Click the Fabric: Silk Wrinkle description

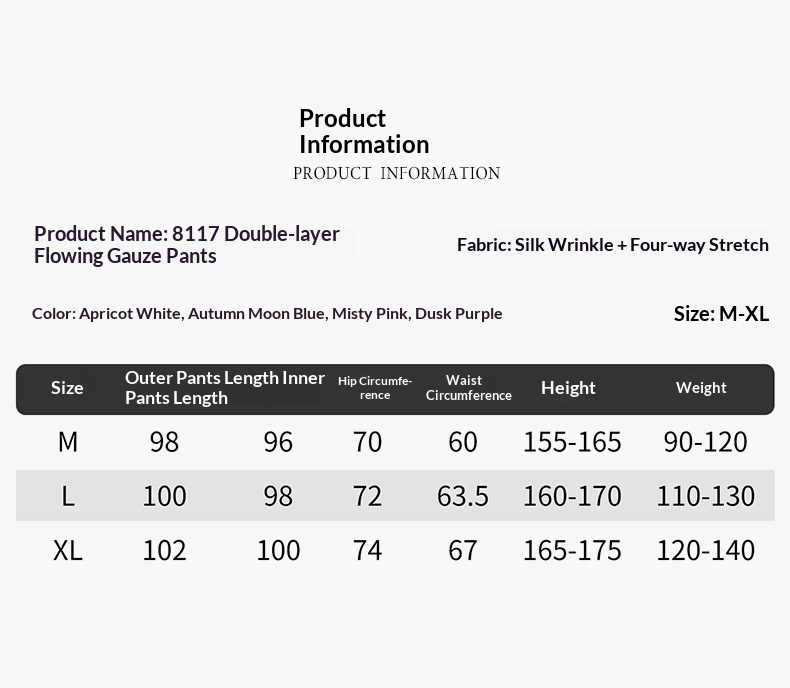click(x=613, y=245)
